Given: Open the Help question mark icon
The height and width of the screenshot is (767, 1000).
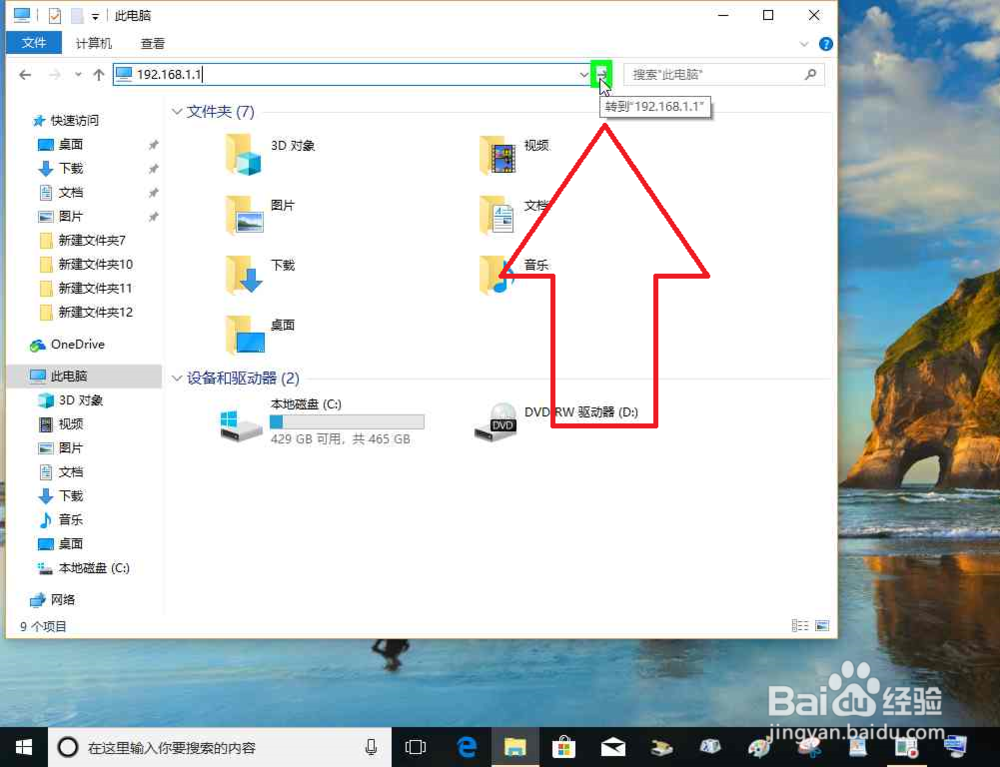Looking at the screenshot, I should [825, 43].
